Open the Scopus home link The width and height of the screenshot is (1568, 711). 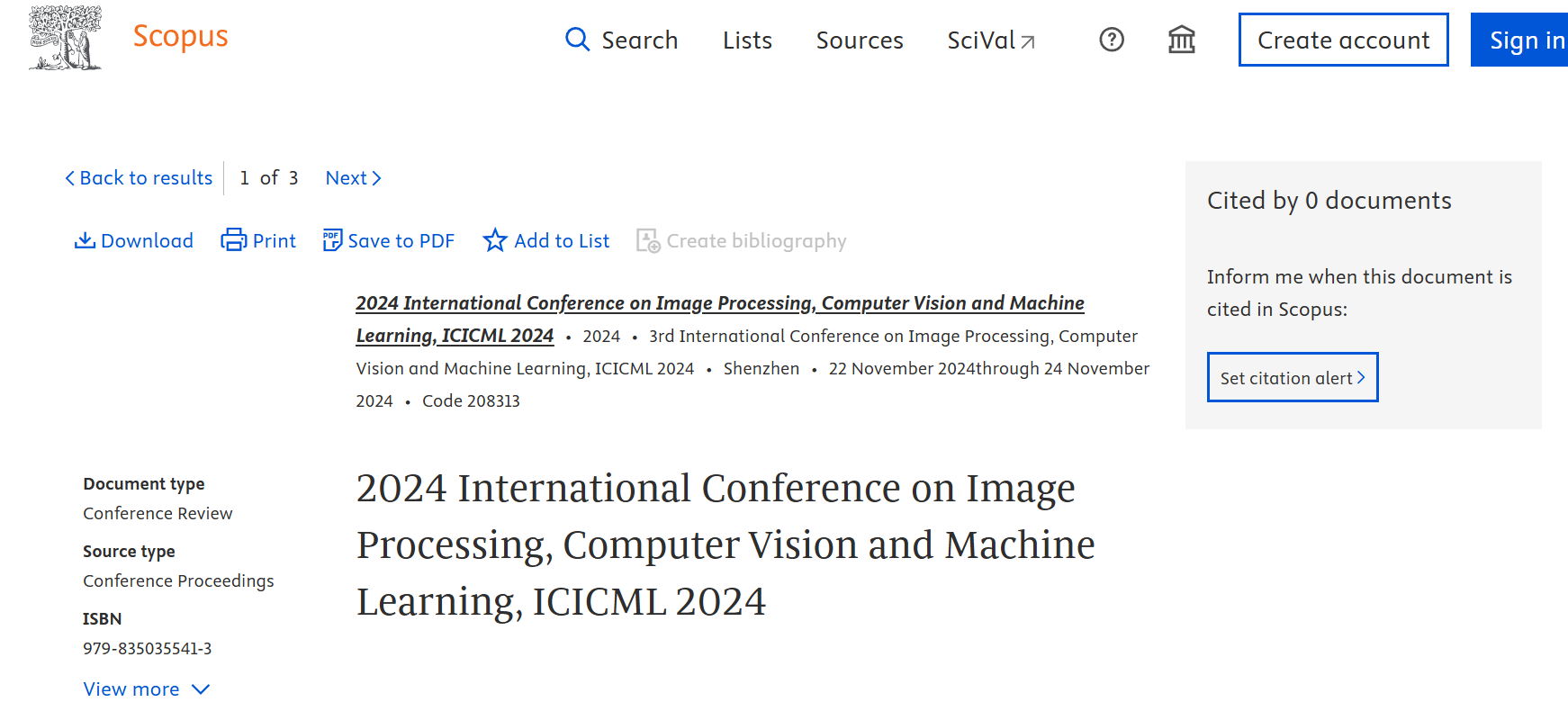click(x=180, y=36)
